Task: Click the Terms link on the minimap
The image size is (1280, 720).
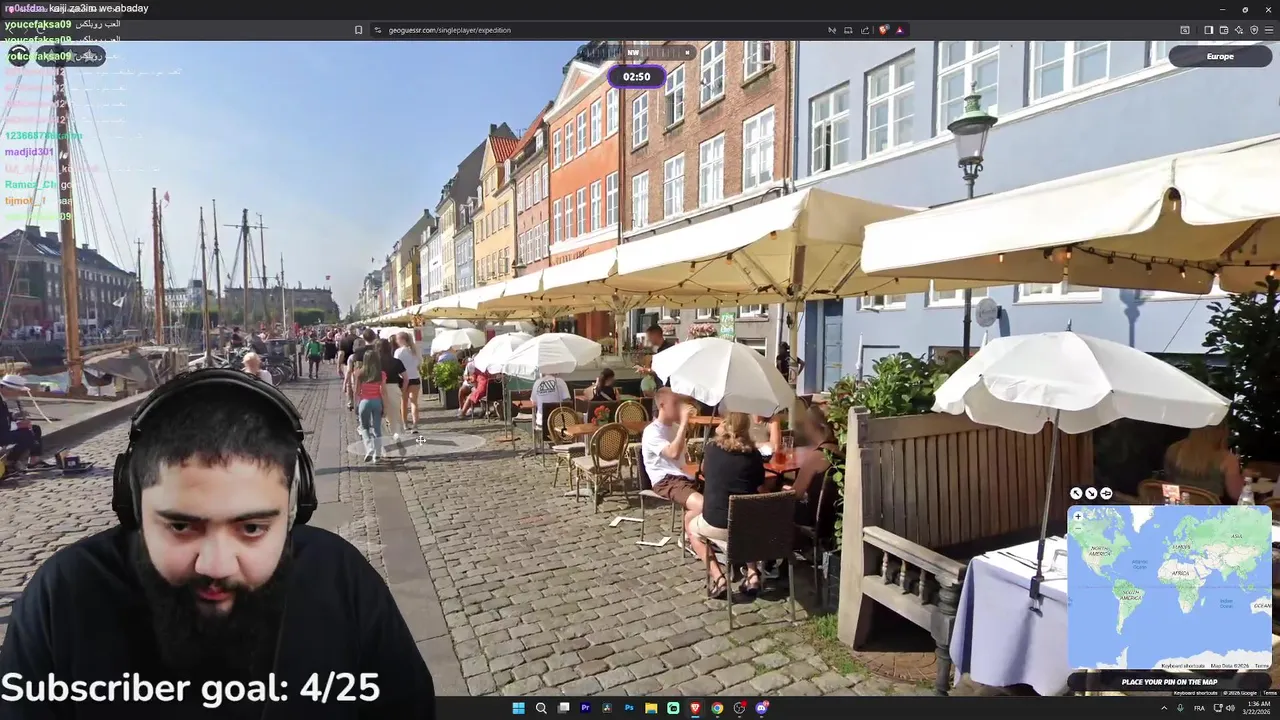Action: (1262, 666)
